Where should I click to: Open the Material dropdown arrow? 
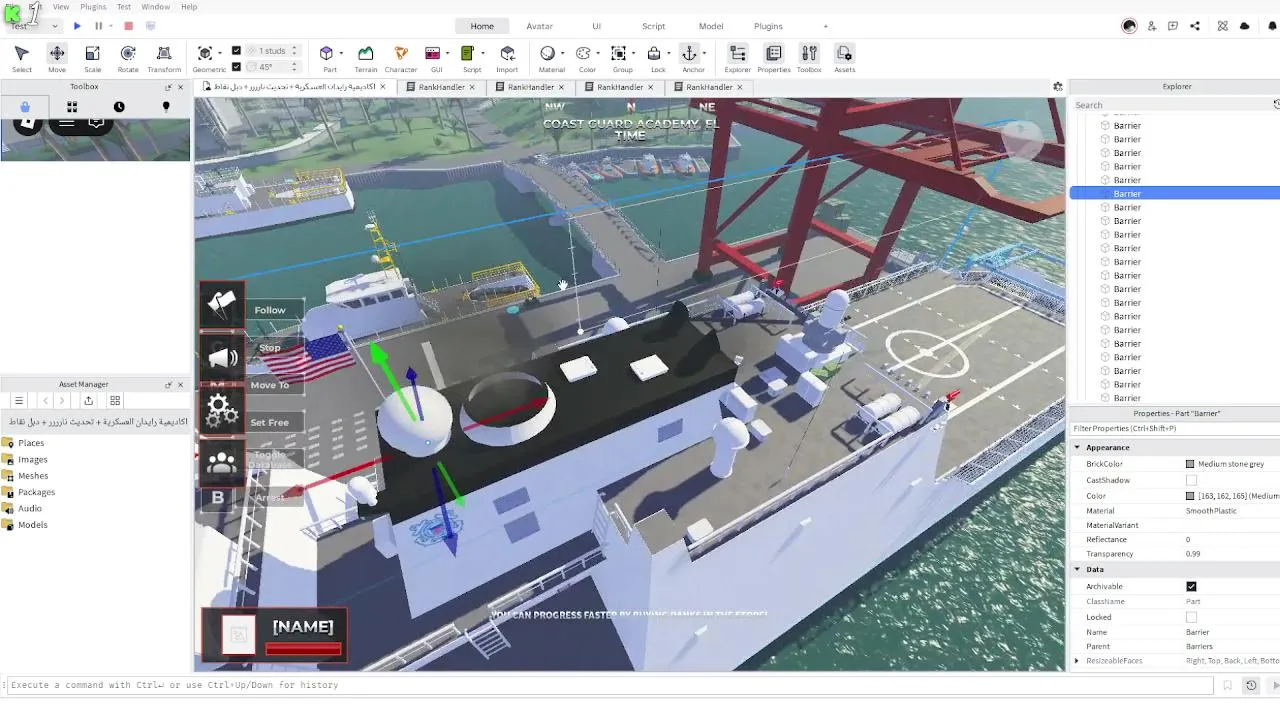562,54
